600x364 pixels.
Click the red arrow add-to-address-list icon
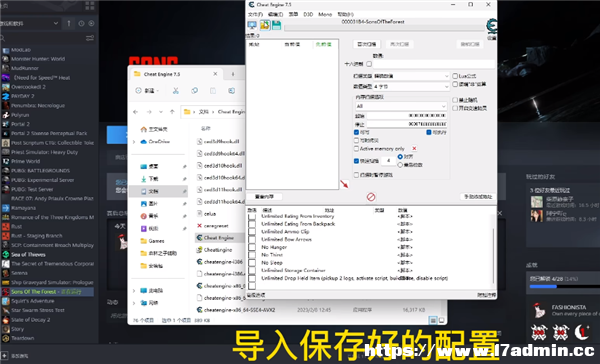[344, 184]
